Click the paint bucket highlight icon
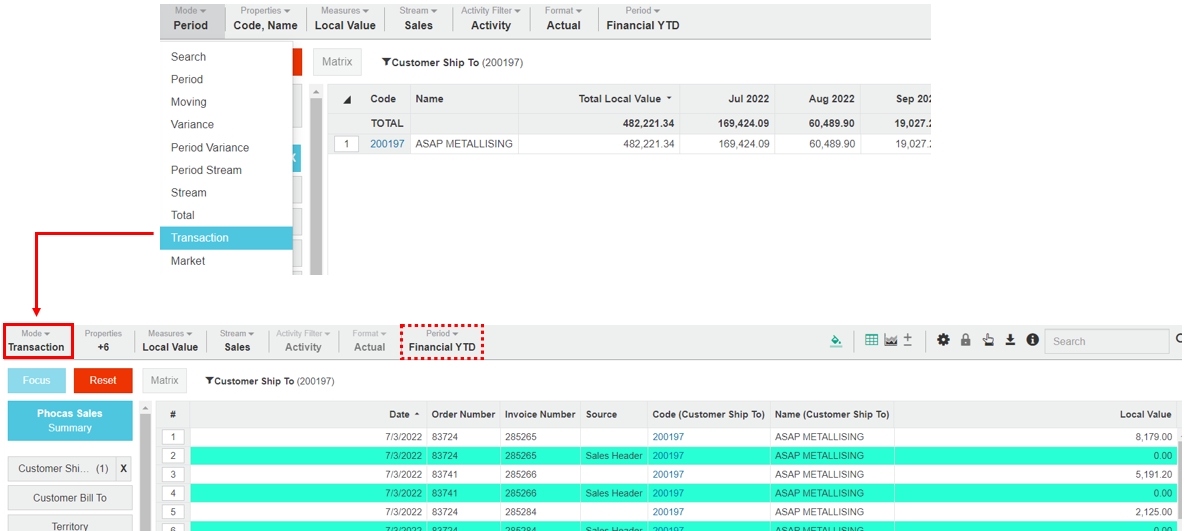The image size is (1189, 531). point(836,341)
